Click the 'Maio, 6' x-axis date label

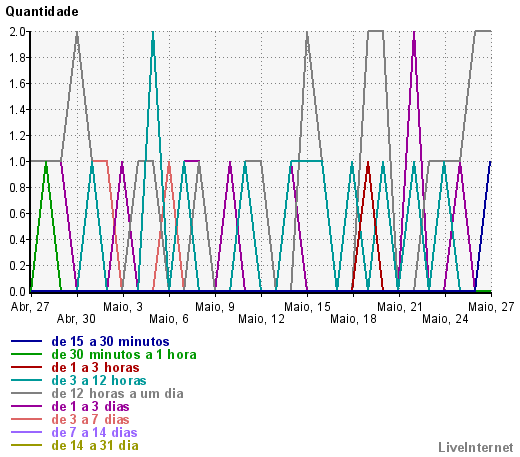[x=169, y=319]
